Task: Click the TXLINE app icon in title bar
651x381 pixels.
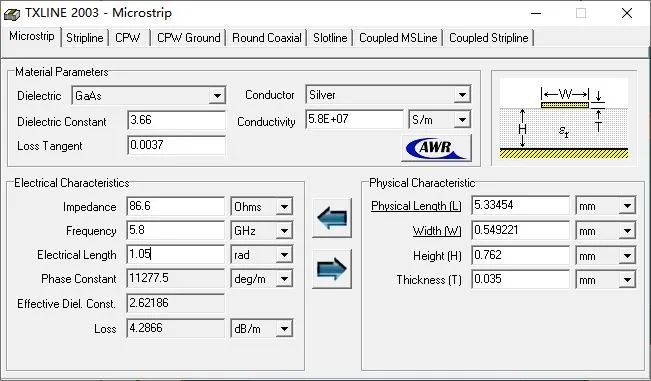Action: click(12, 14)
